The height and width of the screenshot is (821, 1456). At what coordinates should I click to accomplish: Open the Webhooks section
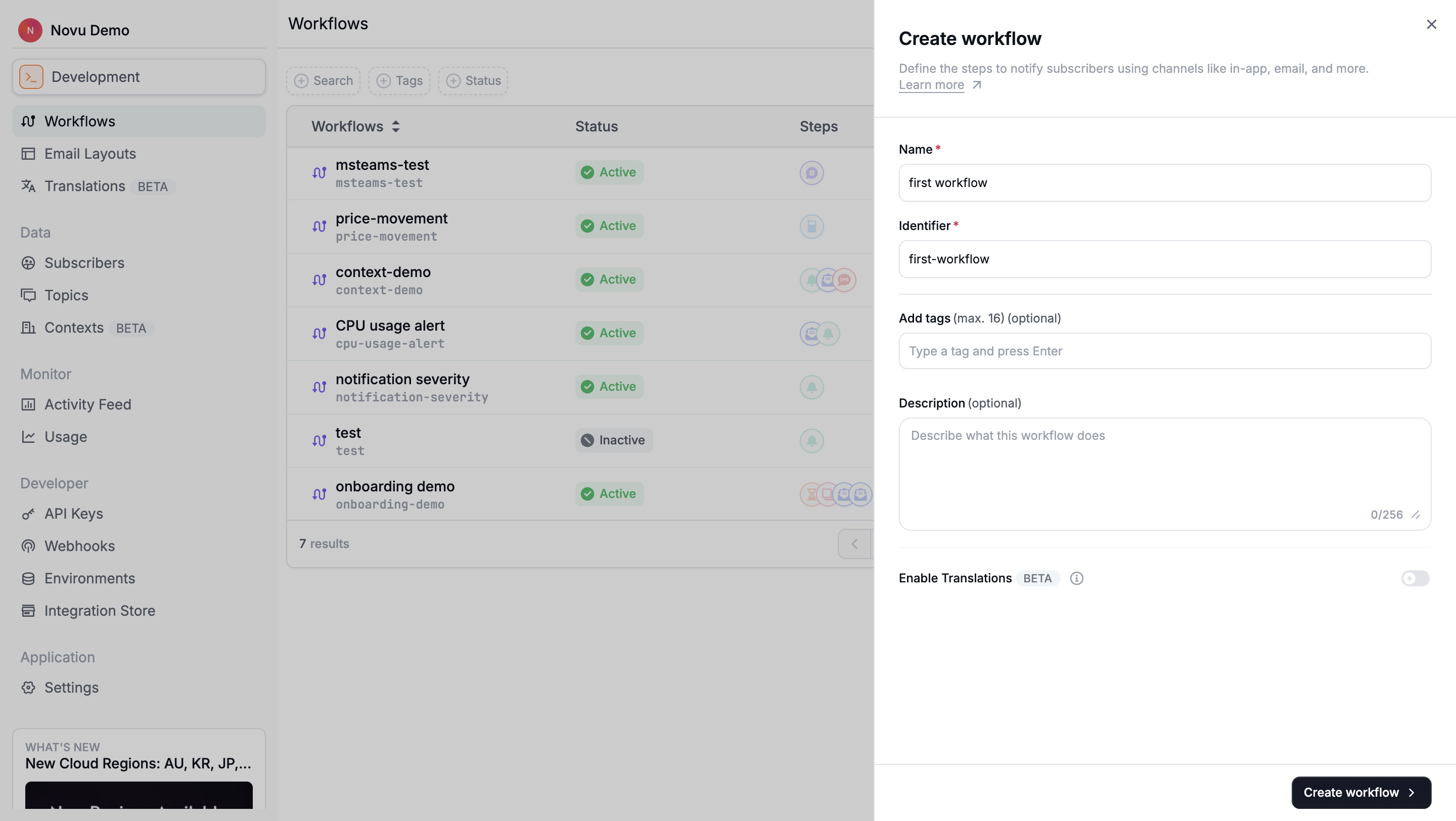tap(78, 545)
